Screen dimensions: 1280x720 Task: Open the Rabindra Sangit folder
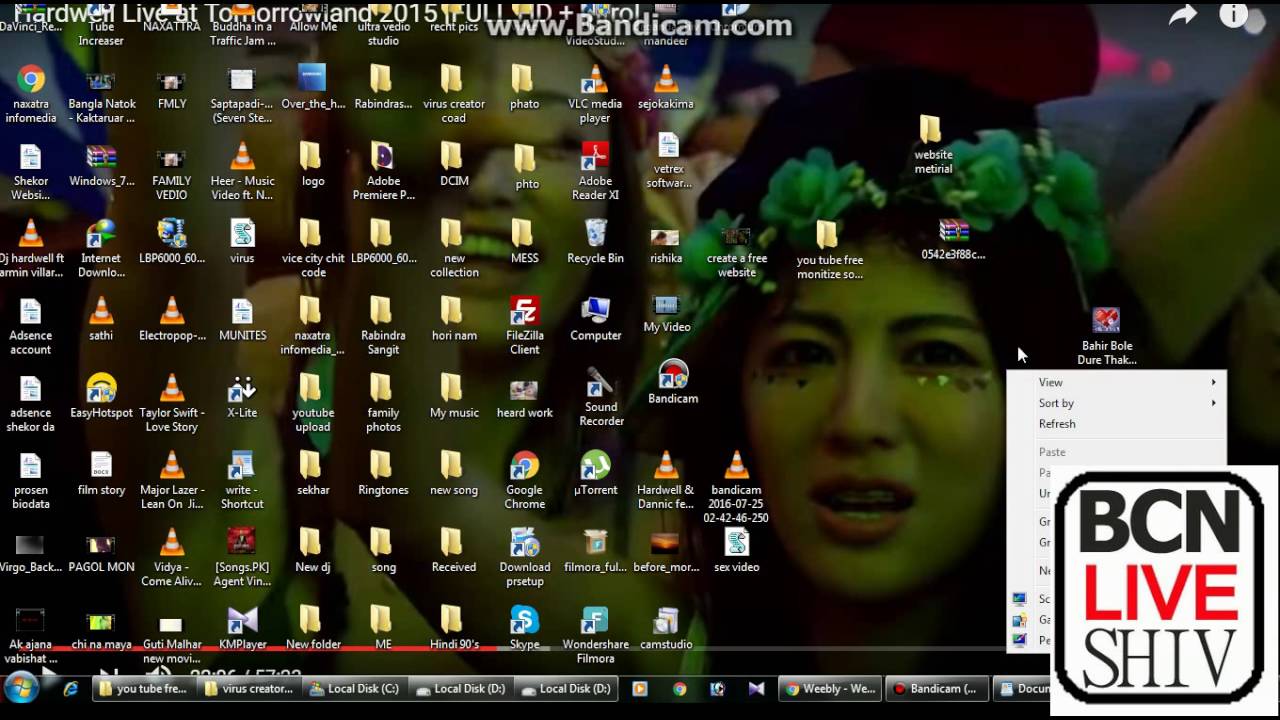383,325
